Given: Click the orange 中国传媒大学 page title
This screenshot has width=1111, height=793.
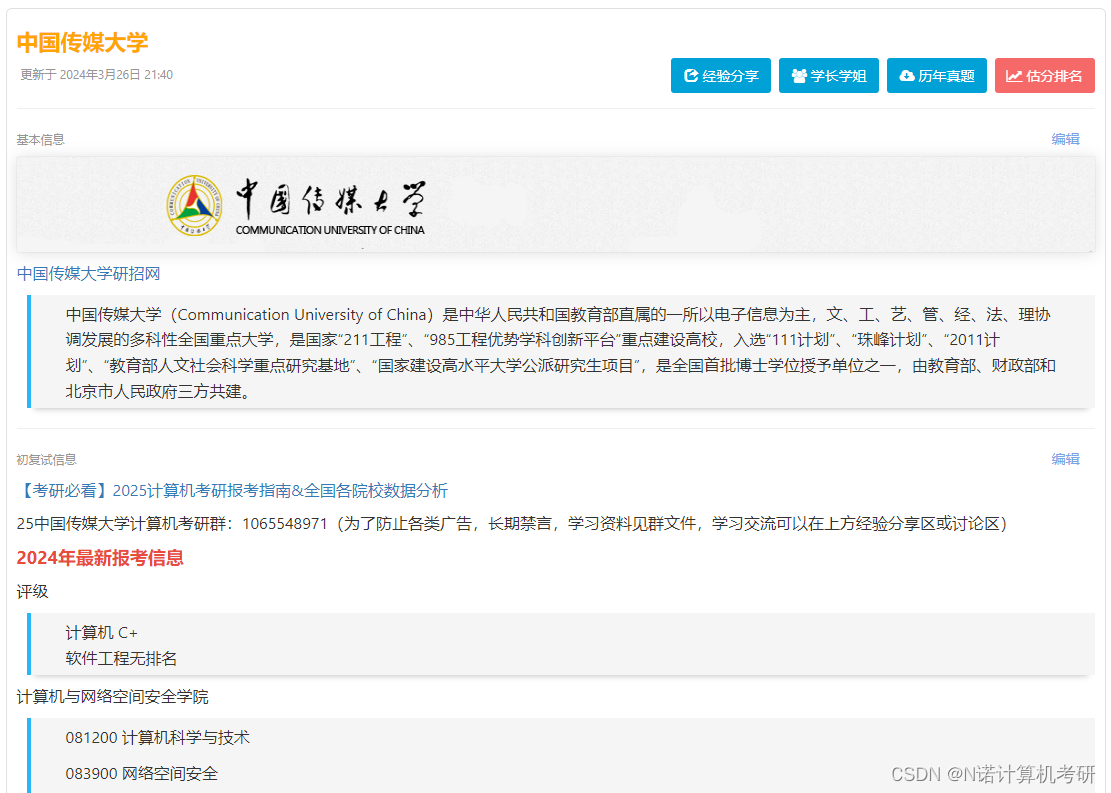Looking at the screenshot, I should pyautogui.click(x=82, y=43).
